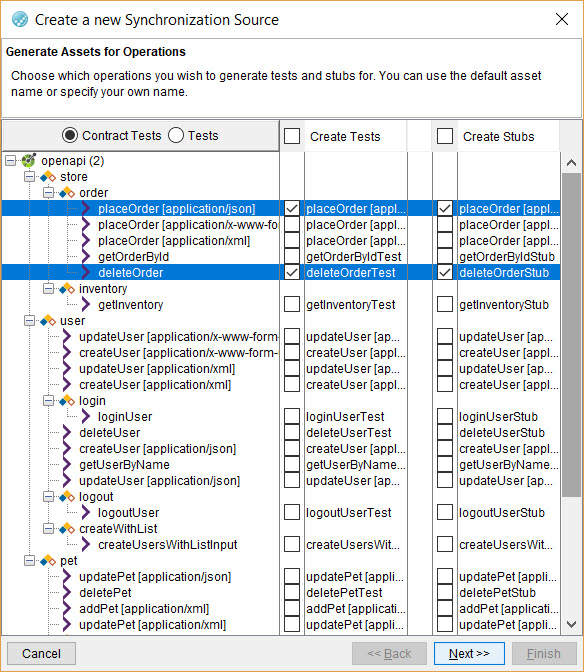Click the logoutUser operation arrow icon
The height and width of the screenshot is (672, 584).
86,513
